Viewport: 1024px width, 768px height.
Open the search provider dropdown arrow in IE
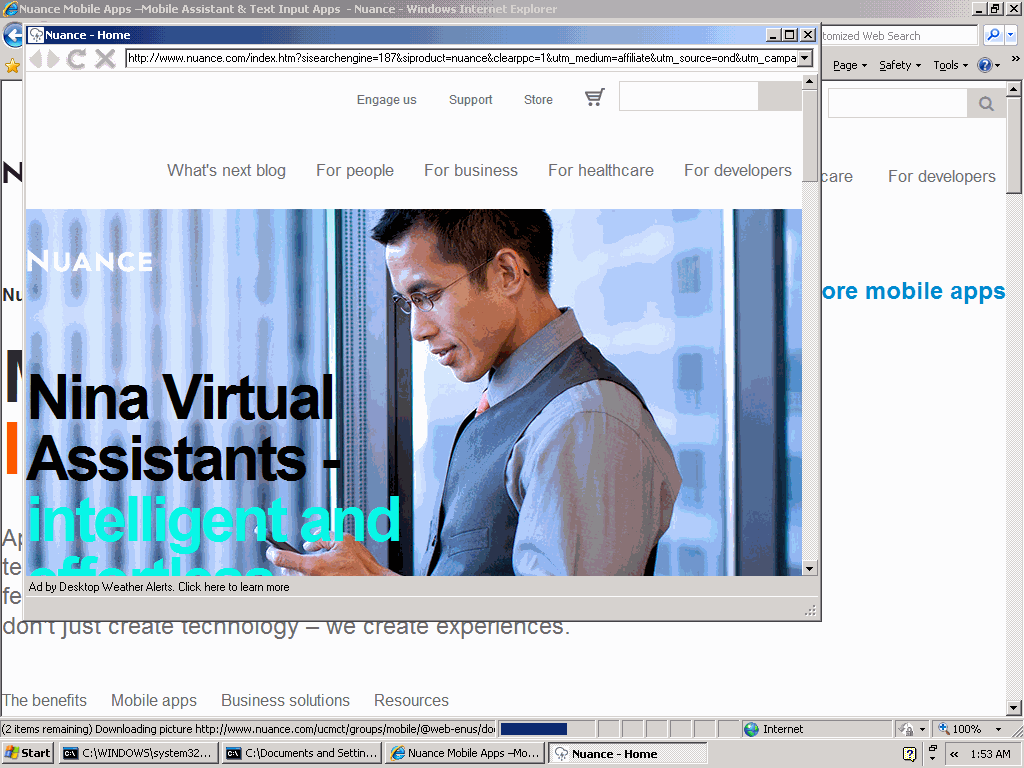[1010, 35]
